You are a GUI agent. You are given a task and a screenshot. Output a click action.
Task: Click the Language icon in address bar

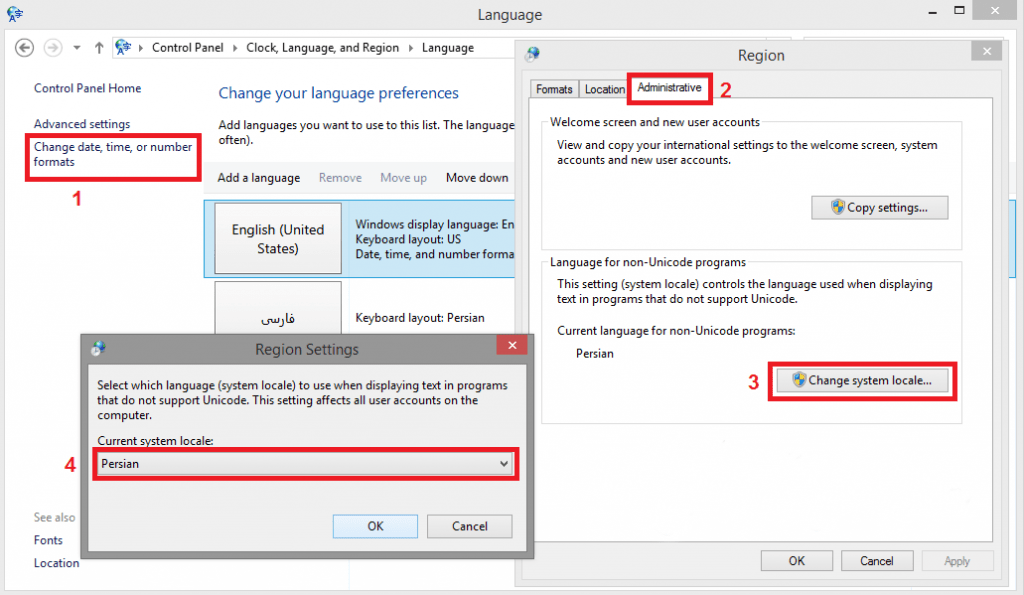[123, 47]
